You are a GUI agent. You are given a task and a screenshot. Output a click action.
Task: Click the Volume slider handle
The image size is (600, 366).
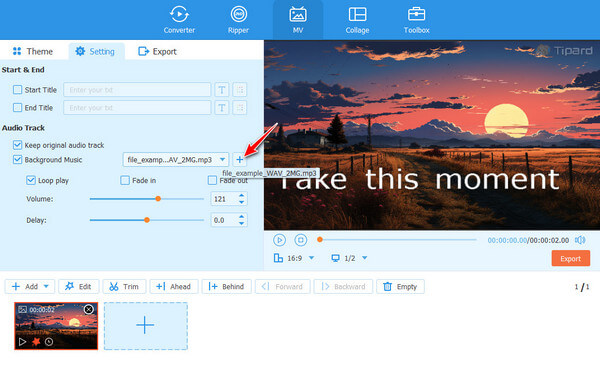pyautogui.click(x=158, y=199)
